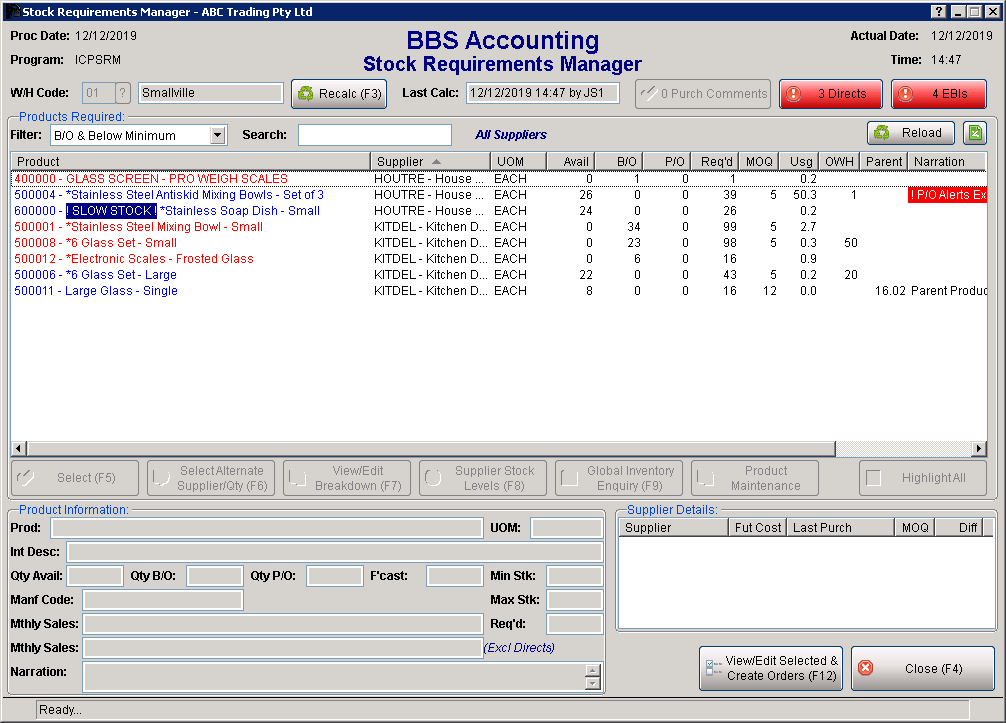This screenshot has width=1006, height=723.
Task: Click into the Search field
Action: pos(374,135)
